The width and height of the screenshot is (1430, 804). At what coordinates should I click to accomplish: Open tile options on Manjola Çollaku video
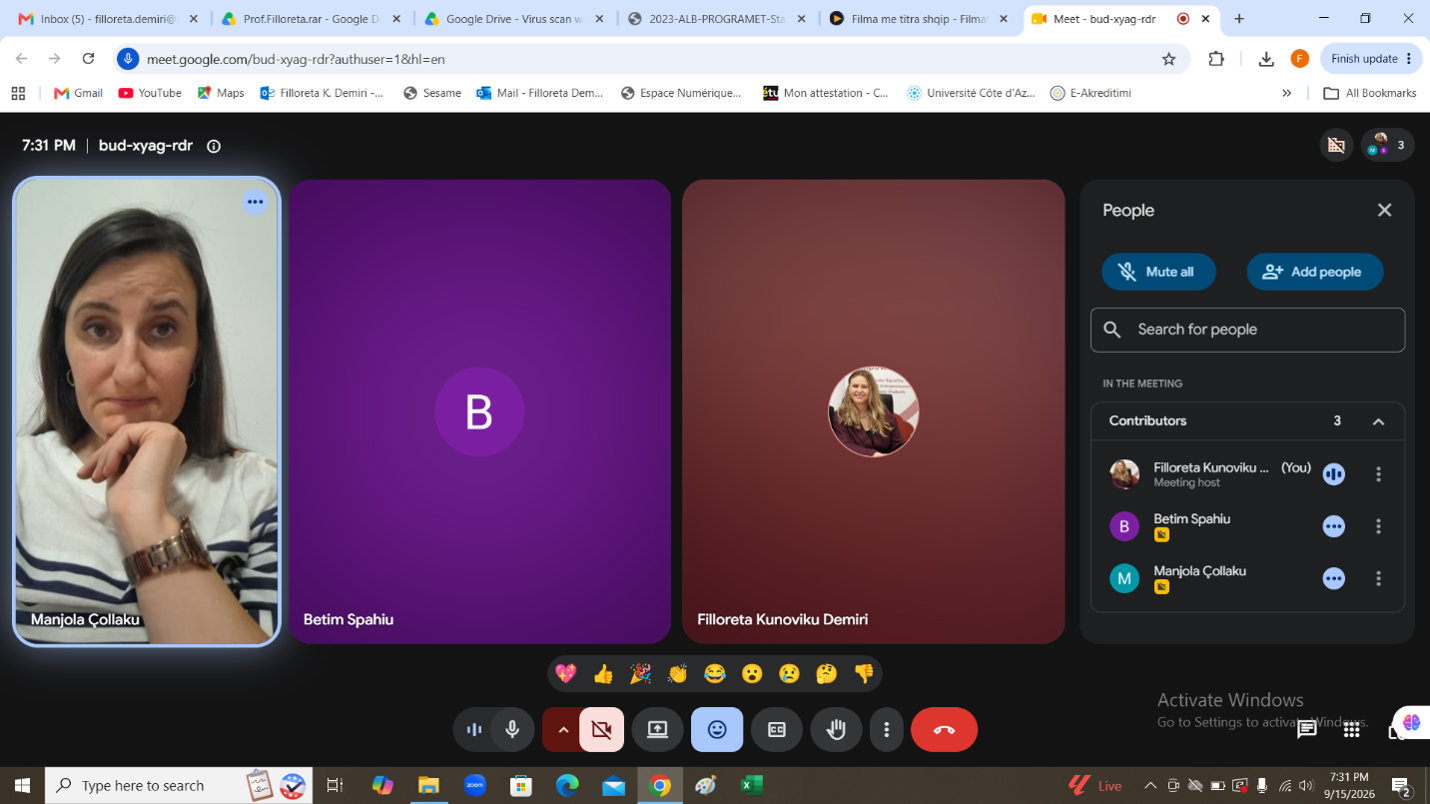point(255,202)
